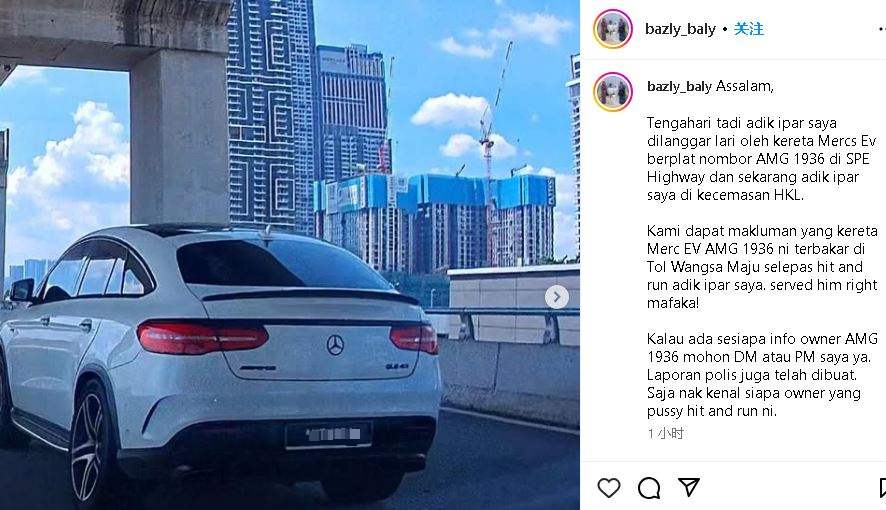Click the caption text about SPE Highway
886x510 pixels.
click(761, 159)
